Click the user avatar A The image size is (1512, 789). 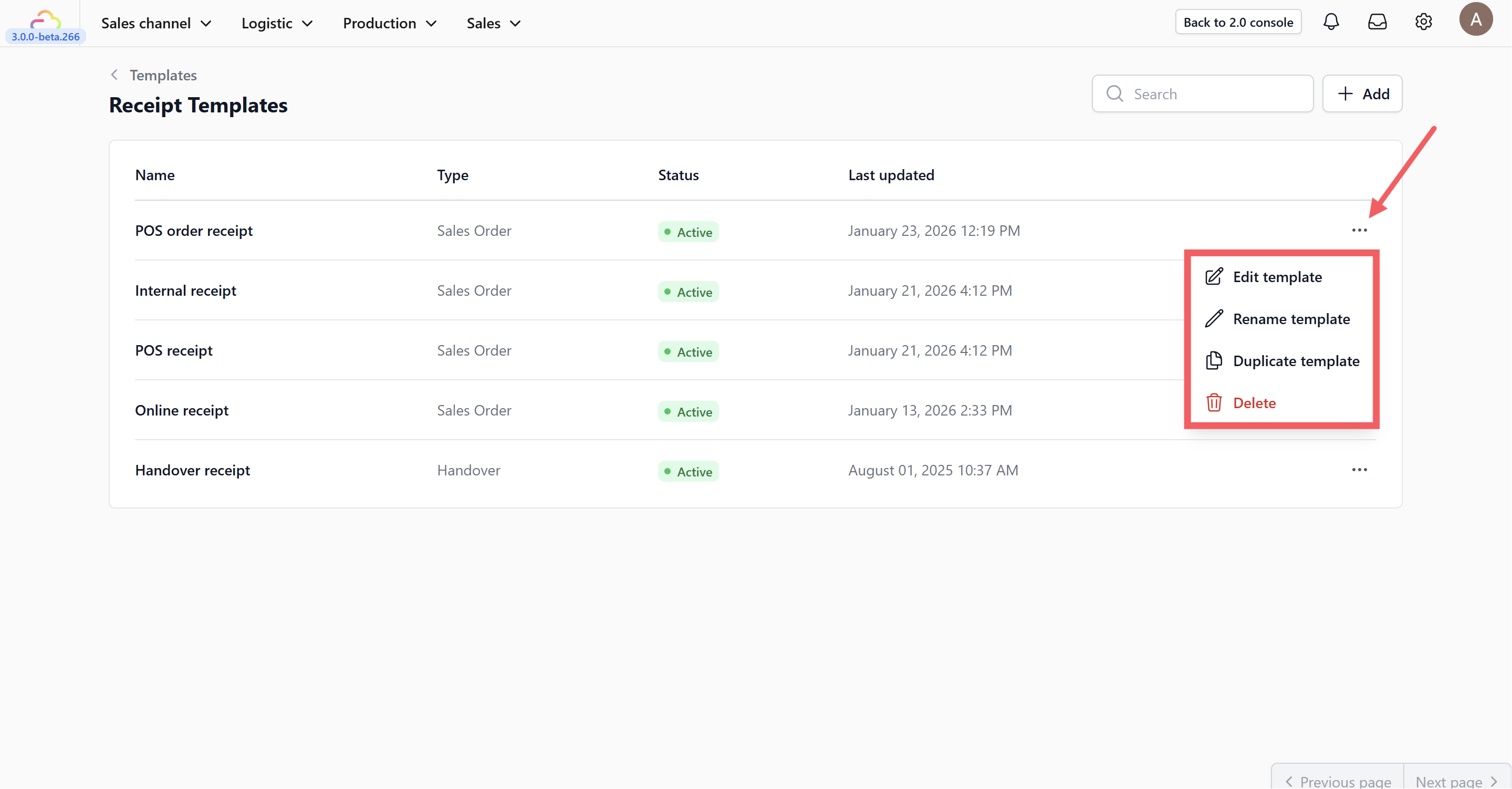tap(1476, 20)
